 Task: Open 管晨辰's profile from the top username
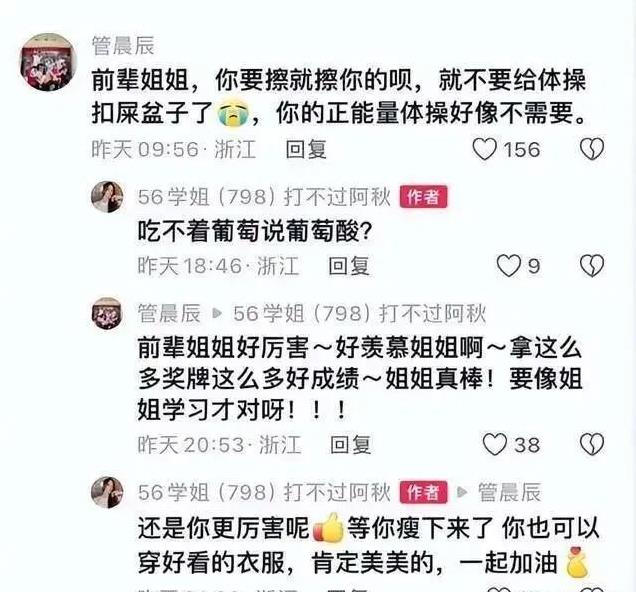pyautogui.click(x=123, y=45)
